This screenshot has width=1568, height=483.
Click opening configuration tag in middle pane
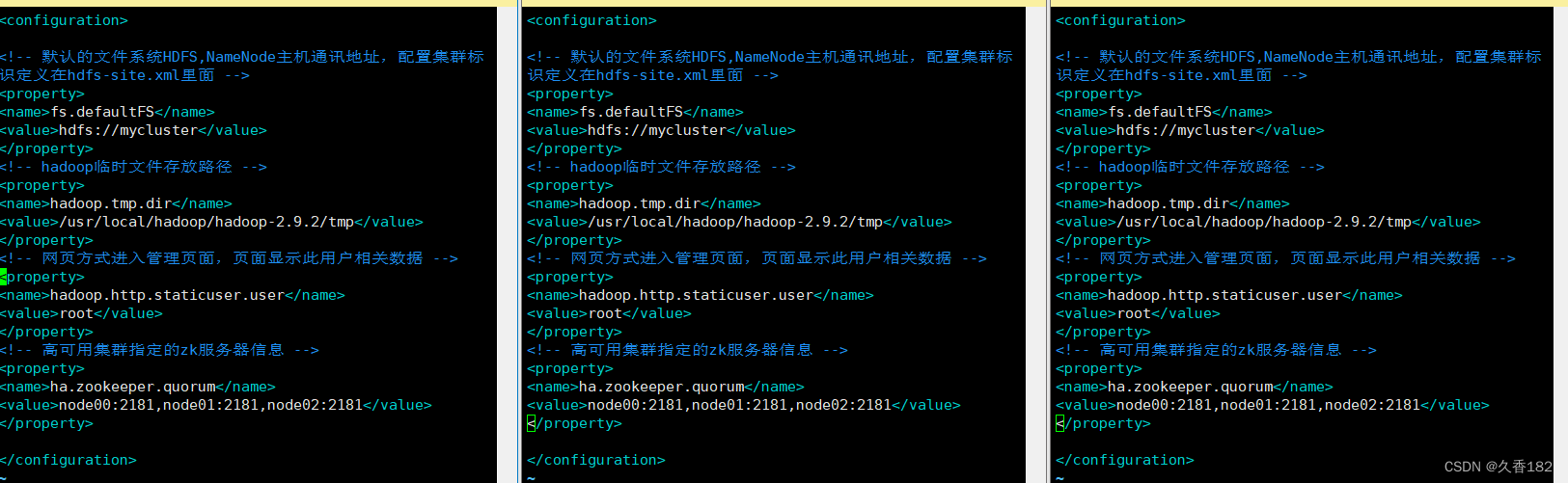[591, 20]
